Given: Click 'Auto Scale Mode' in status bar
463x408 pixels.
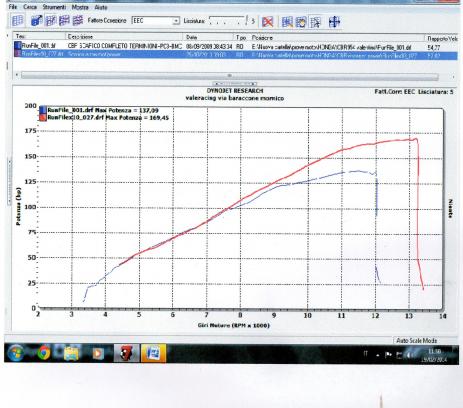Looking at the screenshot, I should [416, 340].
